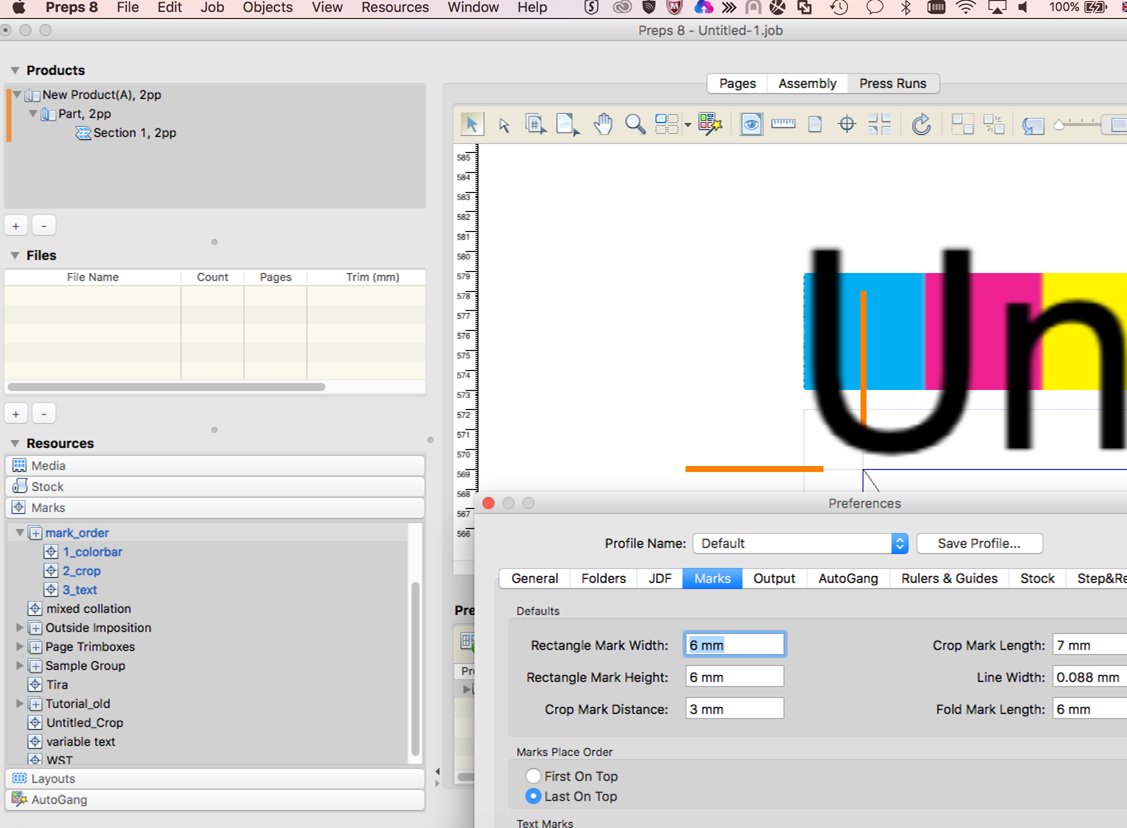Click the crosshair target icon in toolbar
Viewport: 1127px width, 828px height.
click(x=847, y=124)
